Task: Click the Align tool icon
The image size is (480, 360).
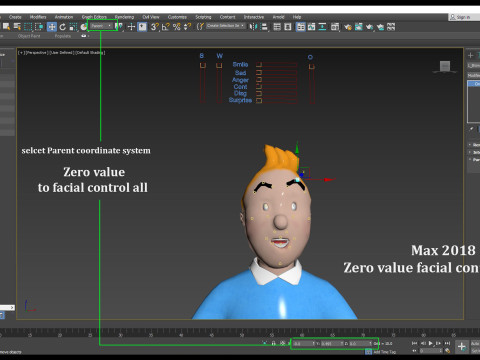Action: click(x=264, y=27)
